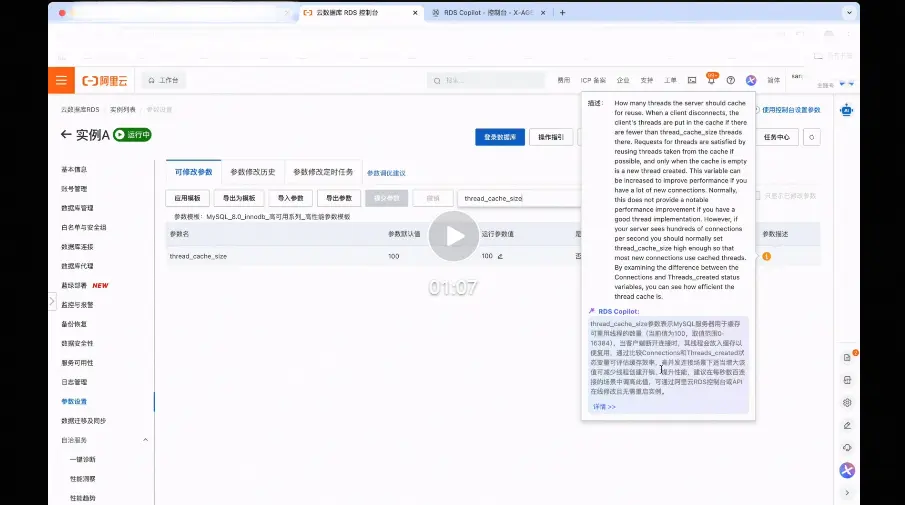
Task: Open 数据迁移及同步 in the sidebar
Action: click(83, 421)
